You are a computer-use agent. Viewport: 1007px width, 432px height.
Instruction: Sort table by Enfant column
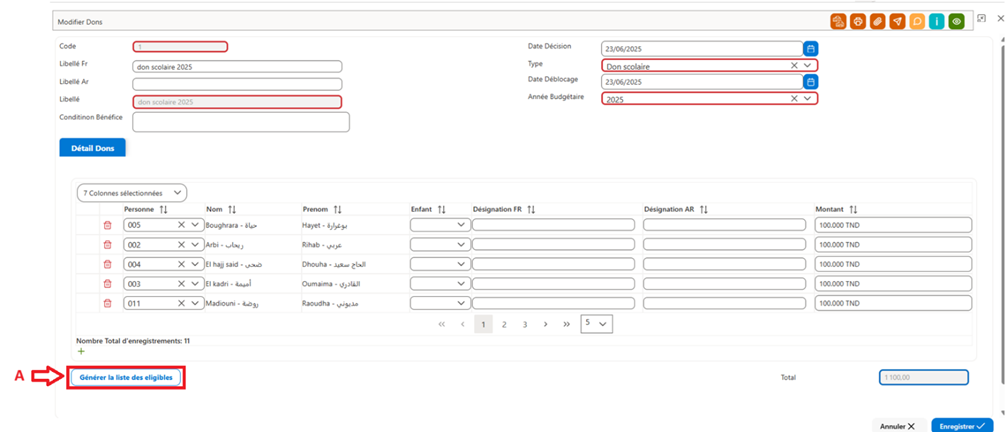(x=442, y=210)
